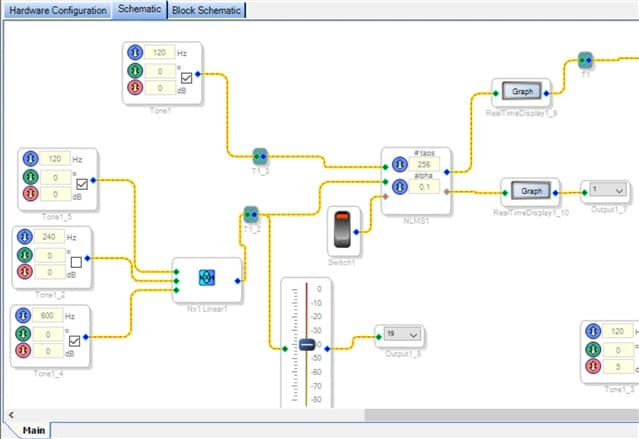Toggle the Tone1_5 enable checkbox

(x=82, y=184)
